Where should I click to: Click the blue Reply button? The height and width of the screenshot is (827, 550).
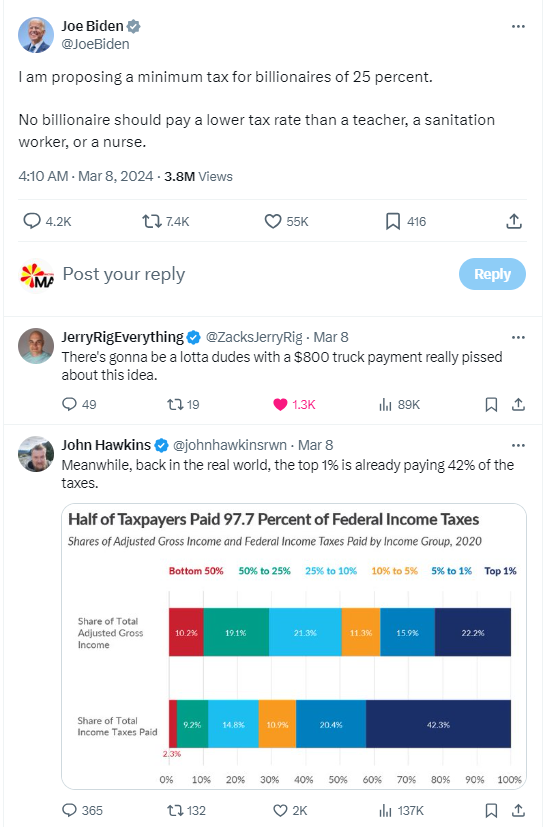492,274
